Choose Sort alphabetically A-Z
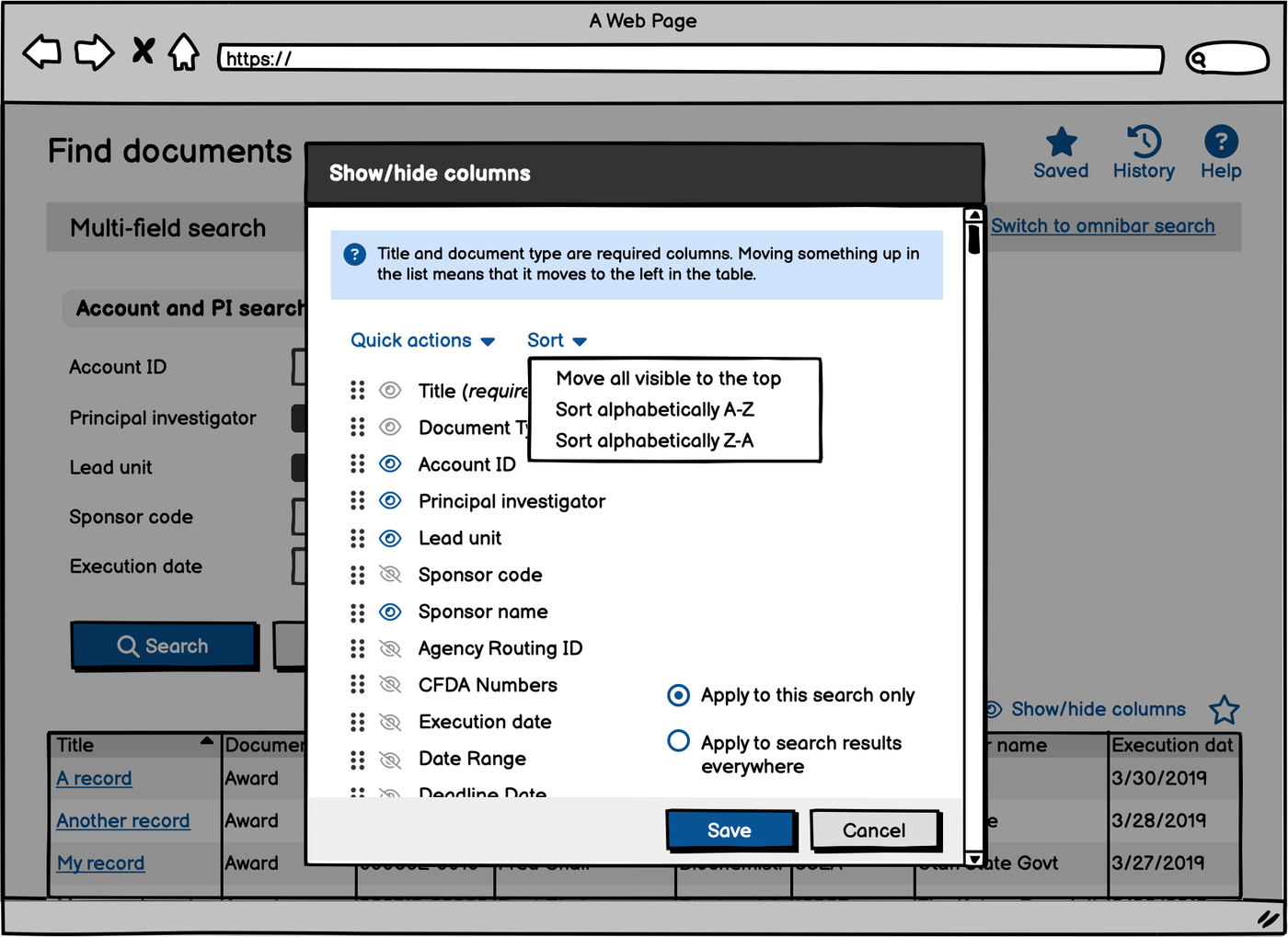 654,410
